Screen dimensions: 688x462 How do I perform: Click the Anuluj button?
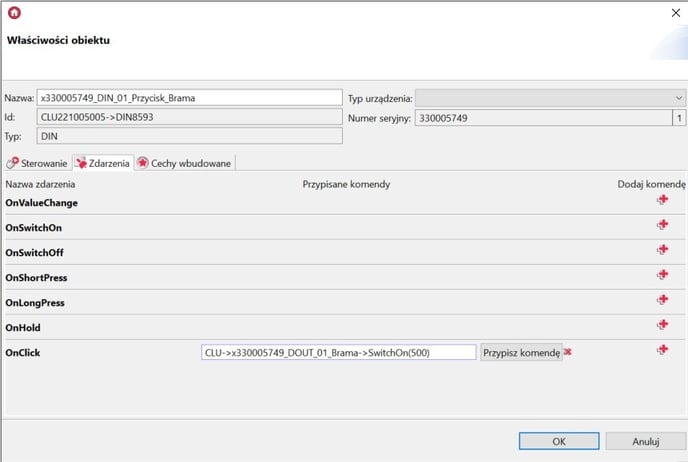(x=646, y=441)
